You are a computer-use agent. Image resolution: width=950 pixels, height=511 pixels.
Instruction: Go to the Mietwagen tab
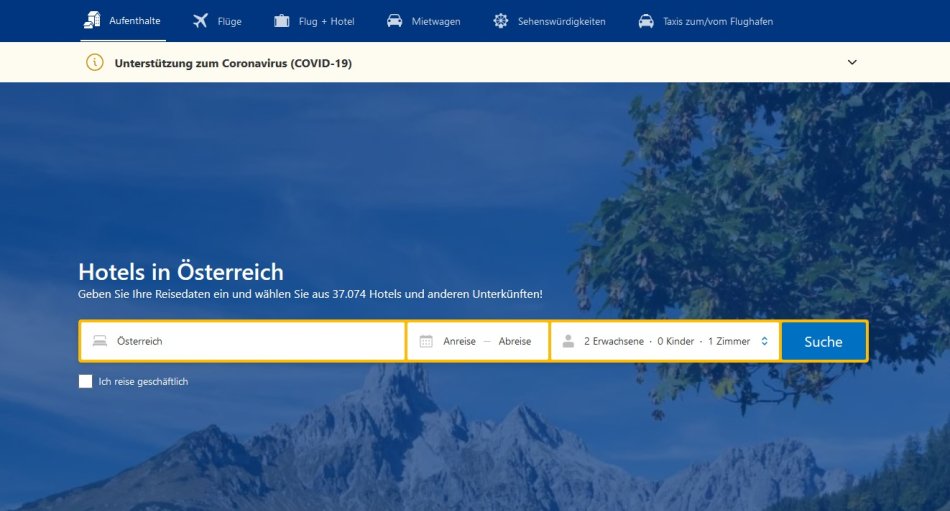point(424,21)
